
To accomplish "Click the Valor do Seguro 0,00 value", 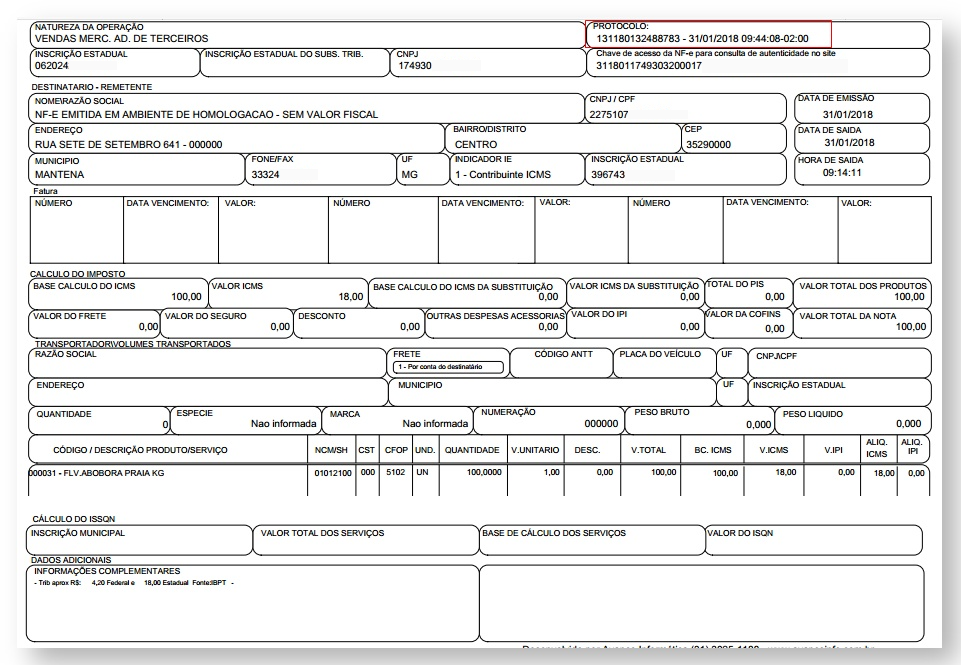I will (280, 327).
